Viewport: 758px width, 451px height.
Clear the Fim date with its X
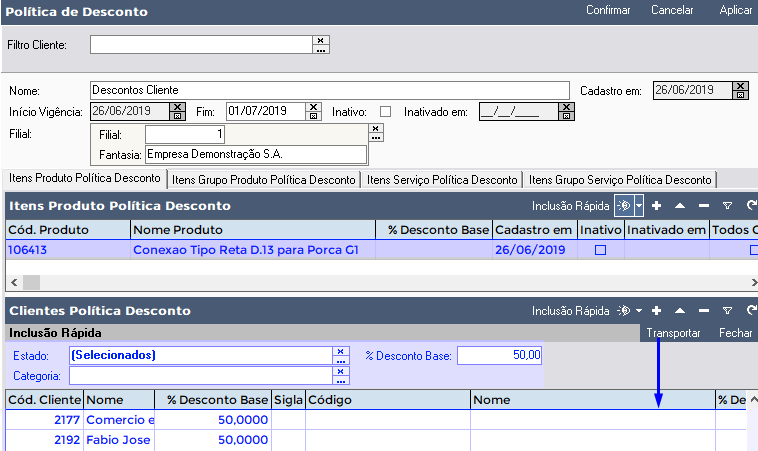click(x=314, y=107)
